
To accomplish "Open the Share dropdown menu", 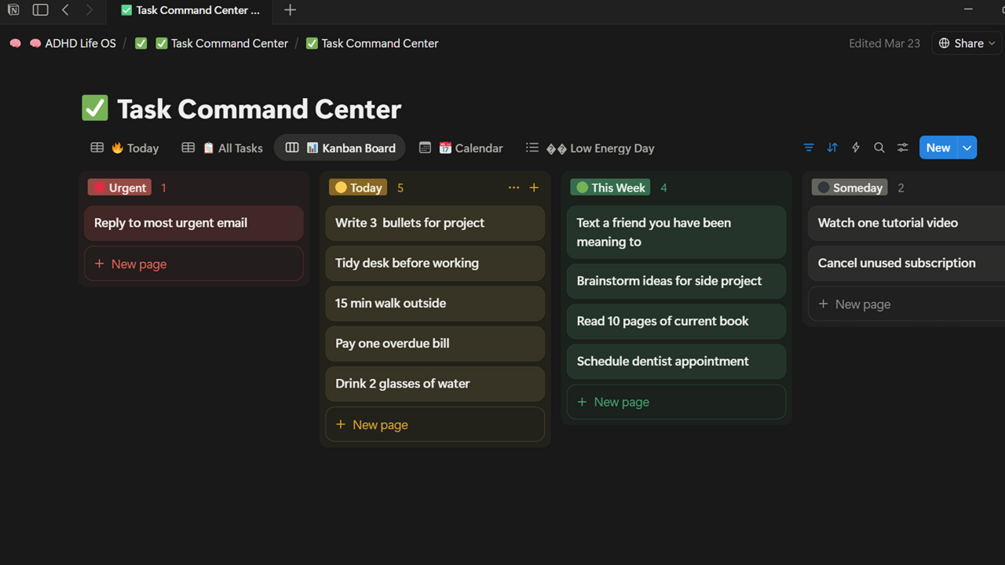I will click(x=967, y=43).
